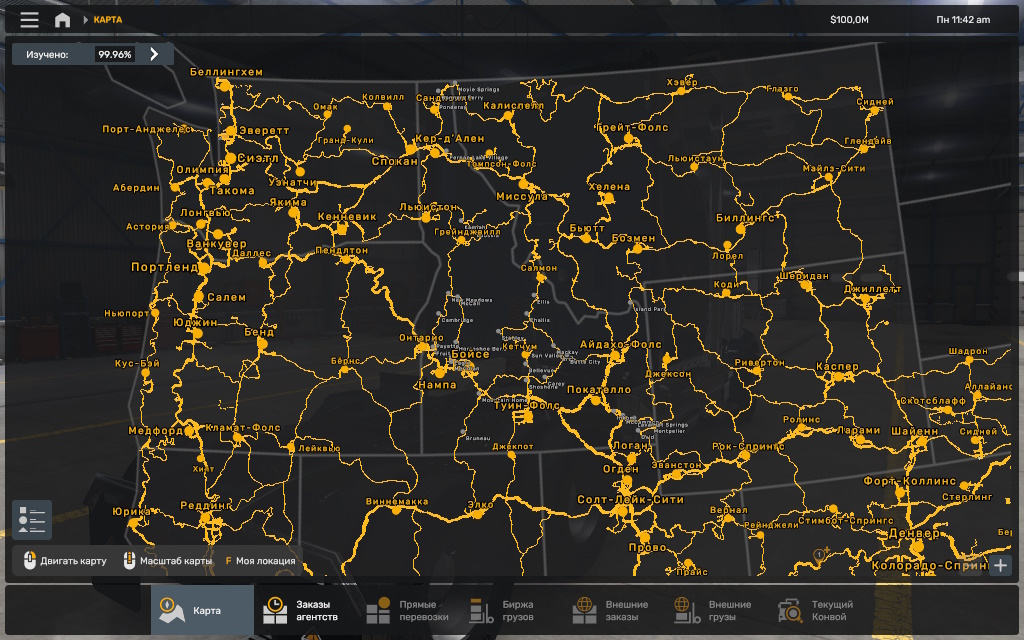The height and width of the screenshot is (640, 1024).
Task: Switch to the Карта tab
Action: tap(202, 611)
